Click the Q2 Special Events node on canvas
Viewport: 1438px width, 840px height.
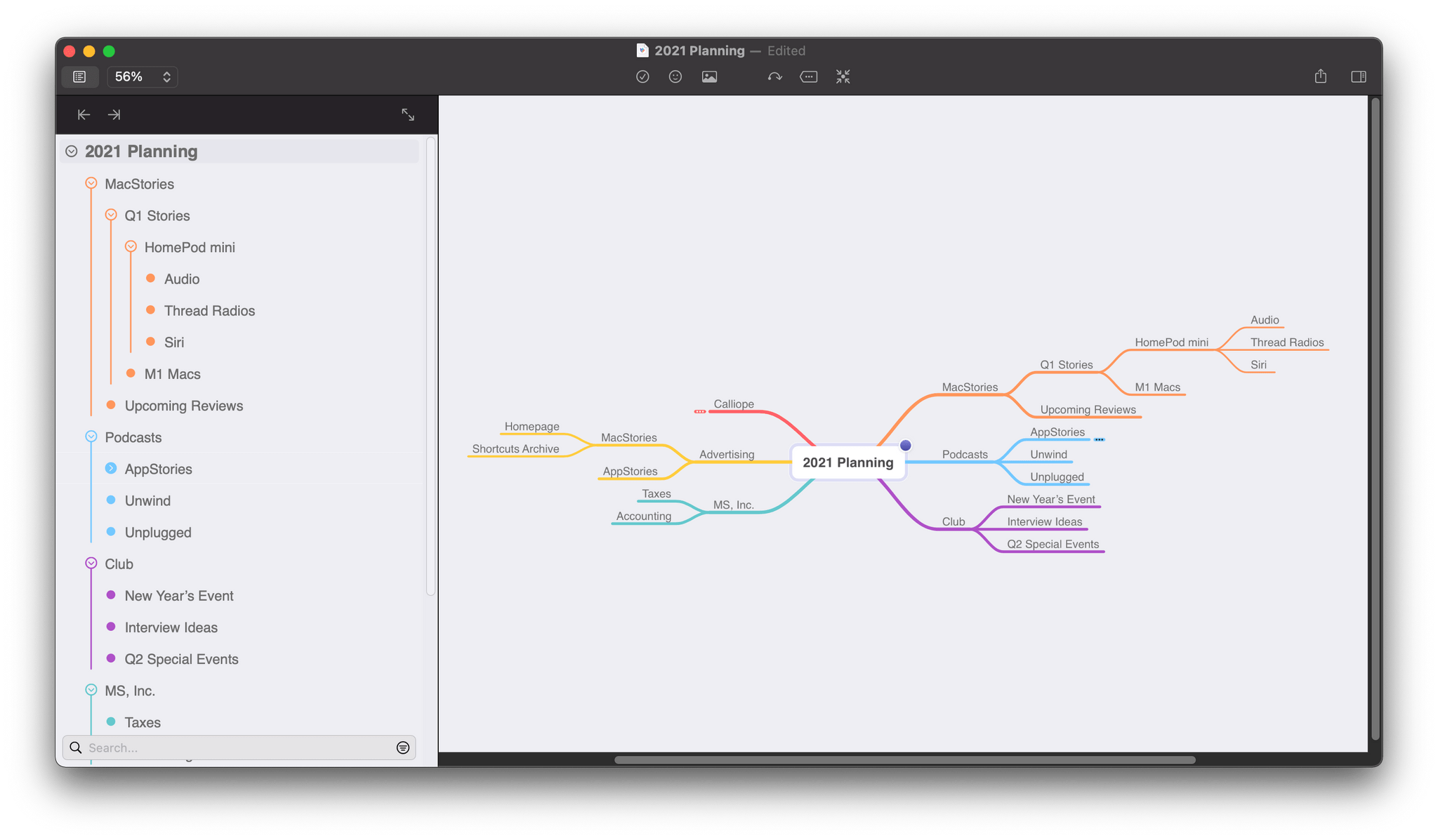click(1053, 544)
